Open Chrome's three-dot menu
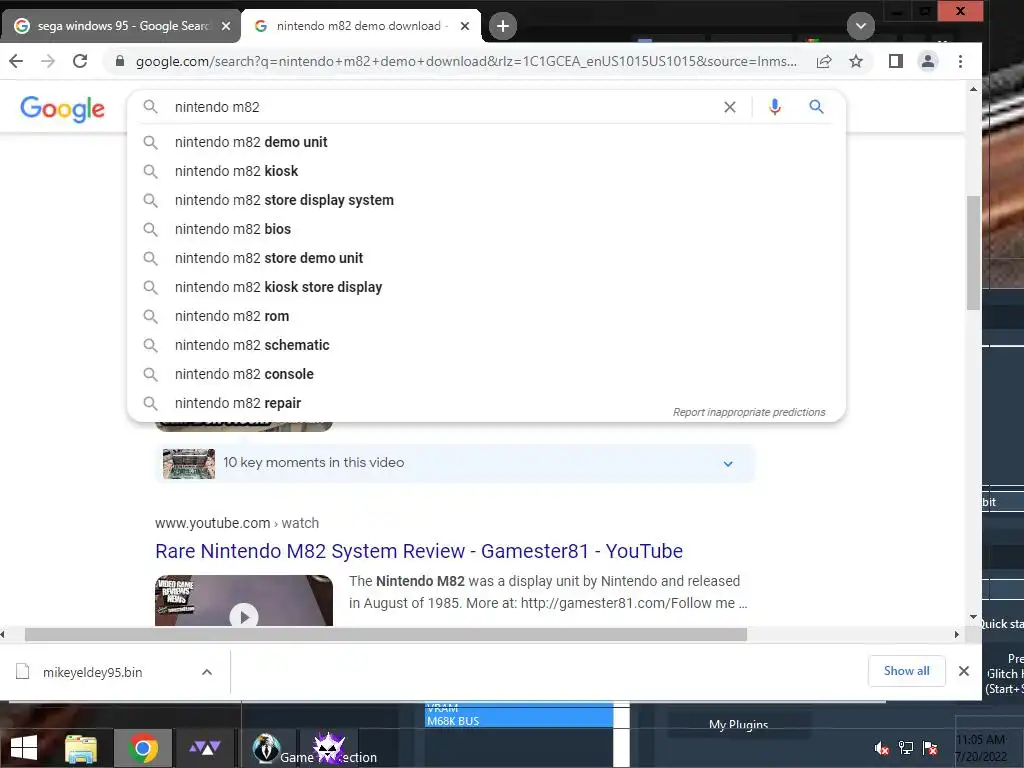The width and height of the screenshot is (1024, 768). (960, 61)
